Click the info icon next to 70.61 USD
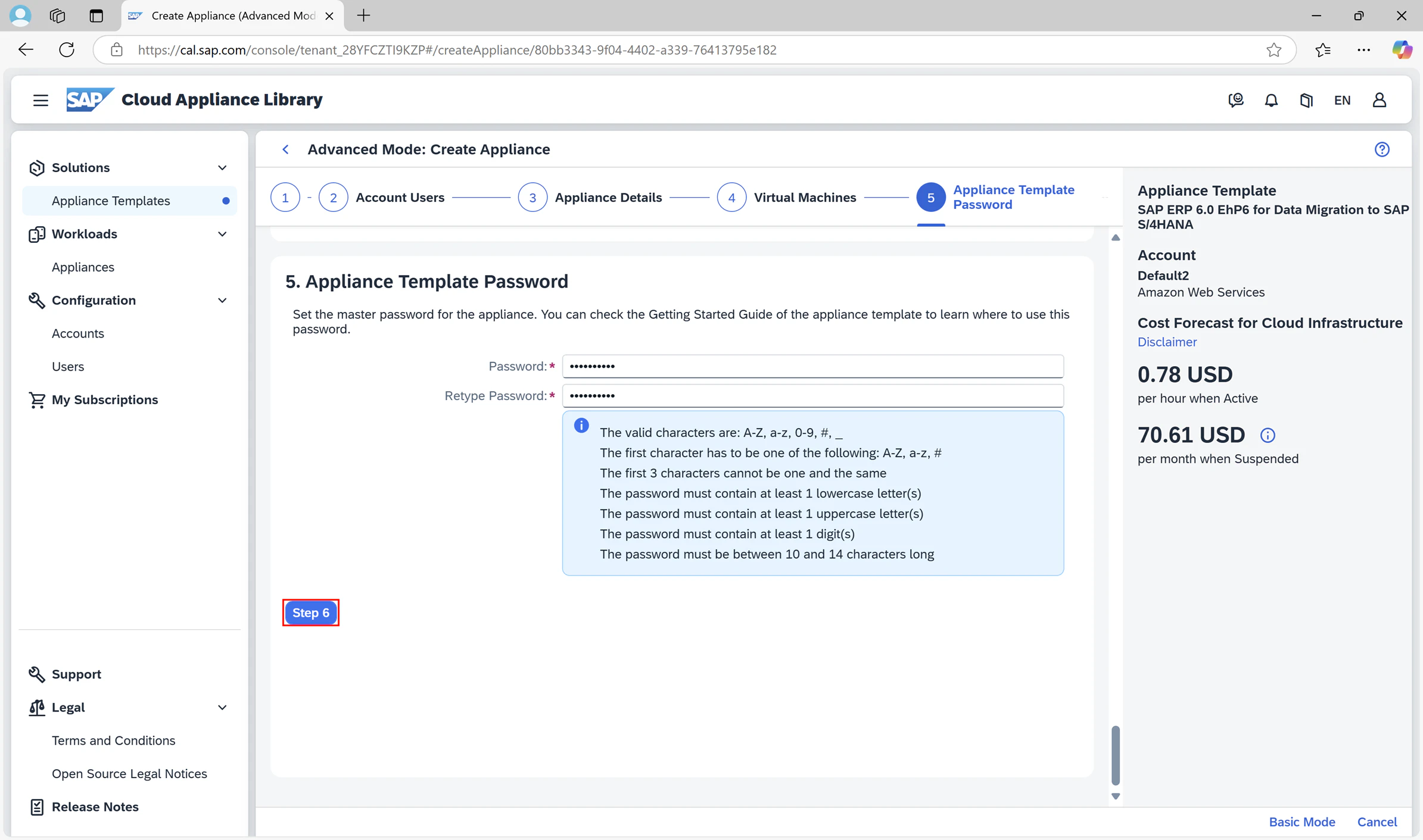Image resolution: width=1423 pixels, height=840 pixels. pos(1268,435)
